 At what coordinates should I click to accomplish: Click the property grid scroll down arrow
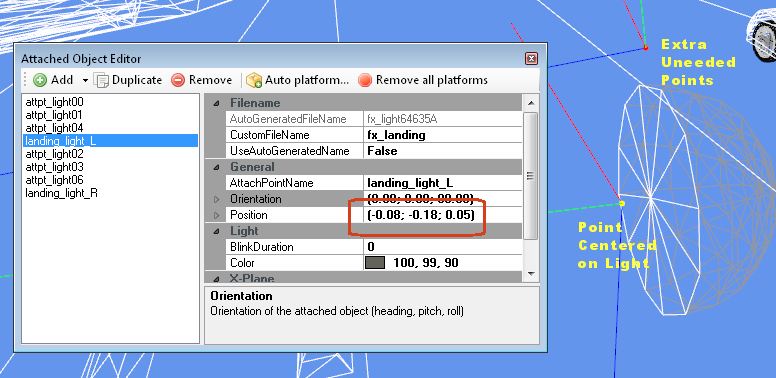[x=531, y=274]
